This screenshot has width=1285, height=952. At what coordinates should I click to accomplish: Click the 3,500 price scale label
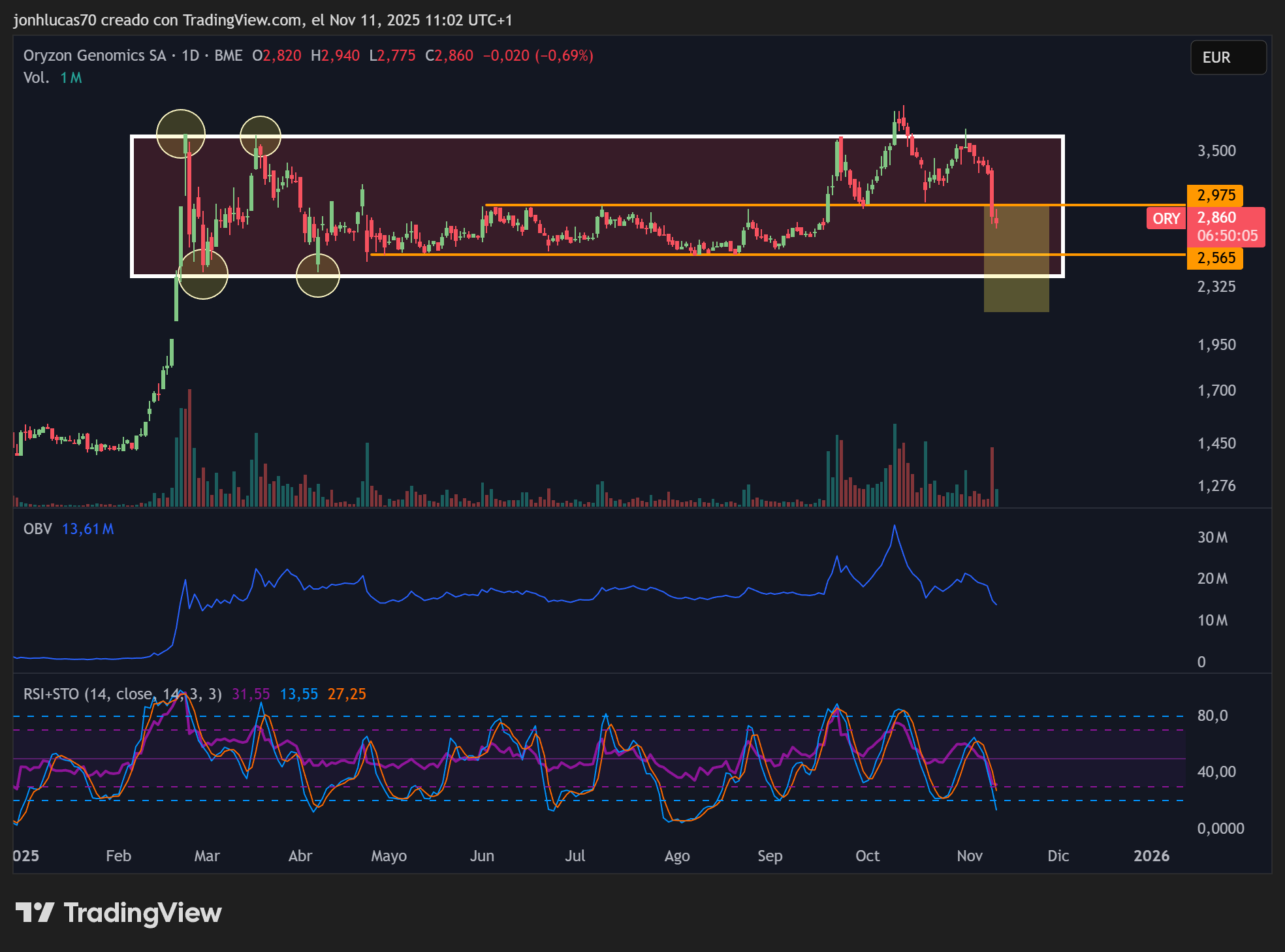[1216, 151]
